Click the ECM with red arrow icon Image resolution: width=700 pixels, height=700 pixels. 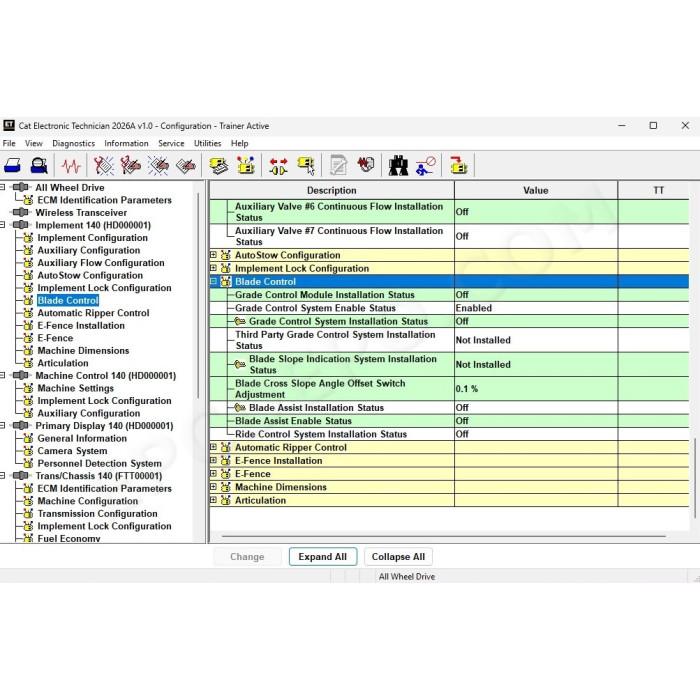click(x=458, y=166)
